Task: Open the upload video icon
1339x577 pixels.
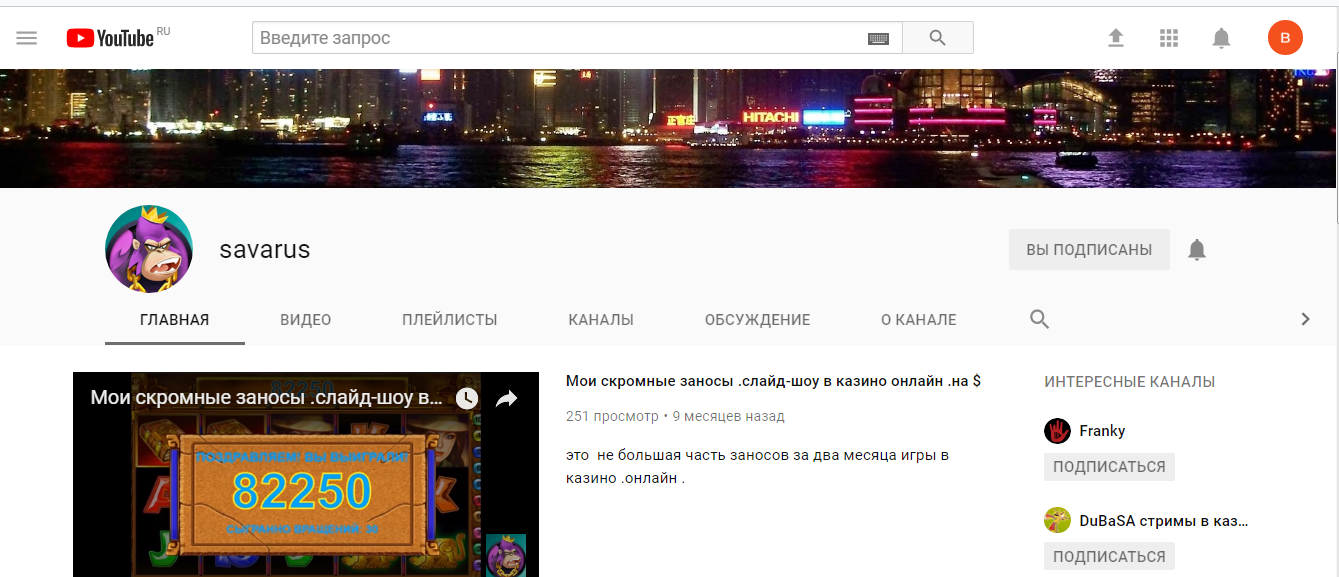Action: click(1116, 38)
